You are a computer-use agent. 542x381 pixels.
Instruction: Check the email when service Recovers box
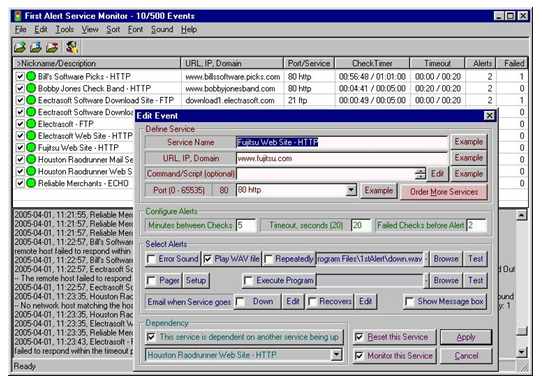312,302
